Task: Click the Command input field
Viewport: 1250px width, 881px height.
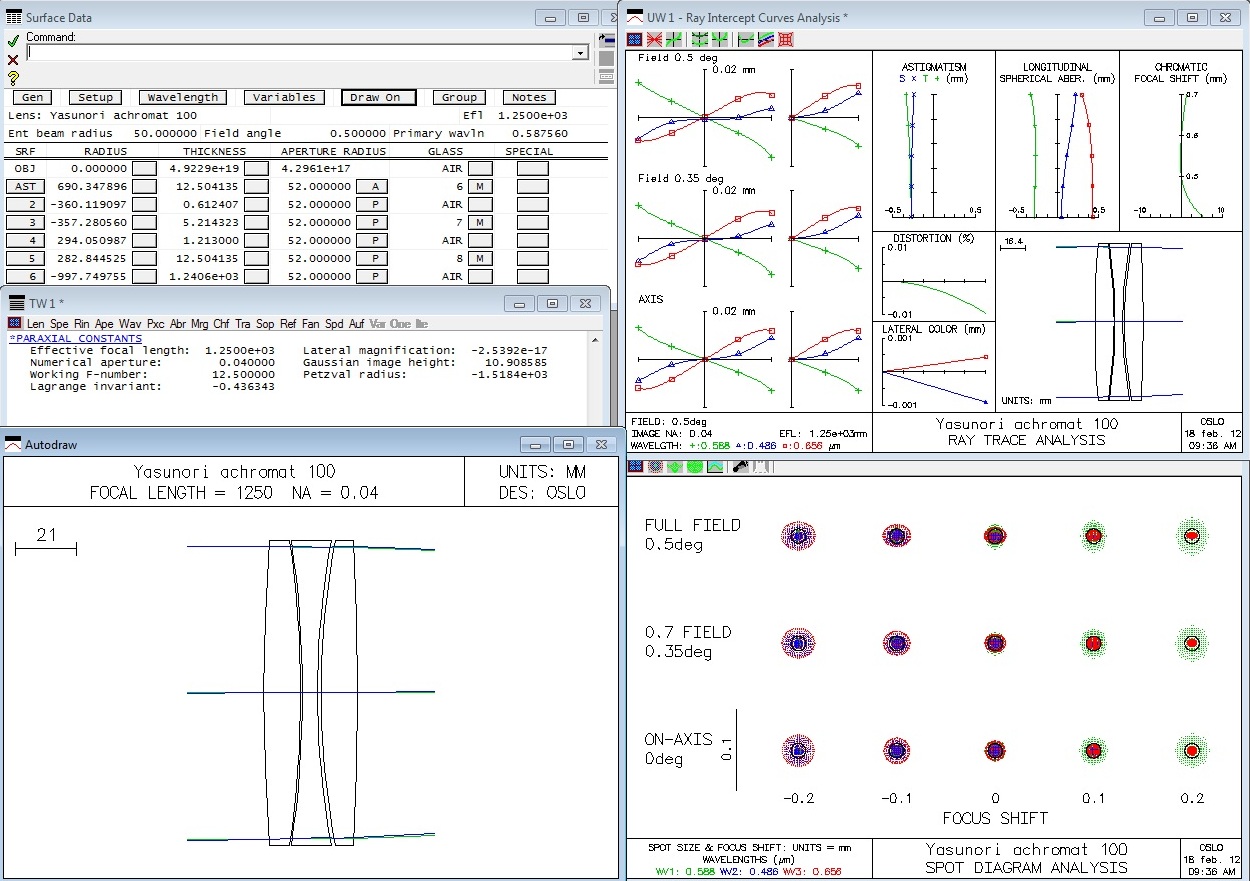Action: click(x=300, y=53)
